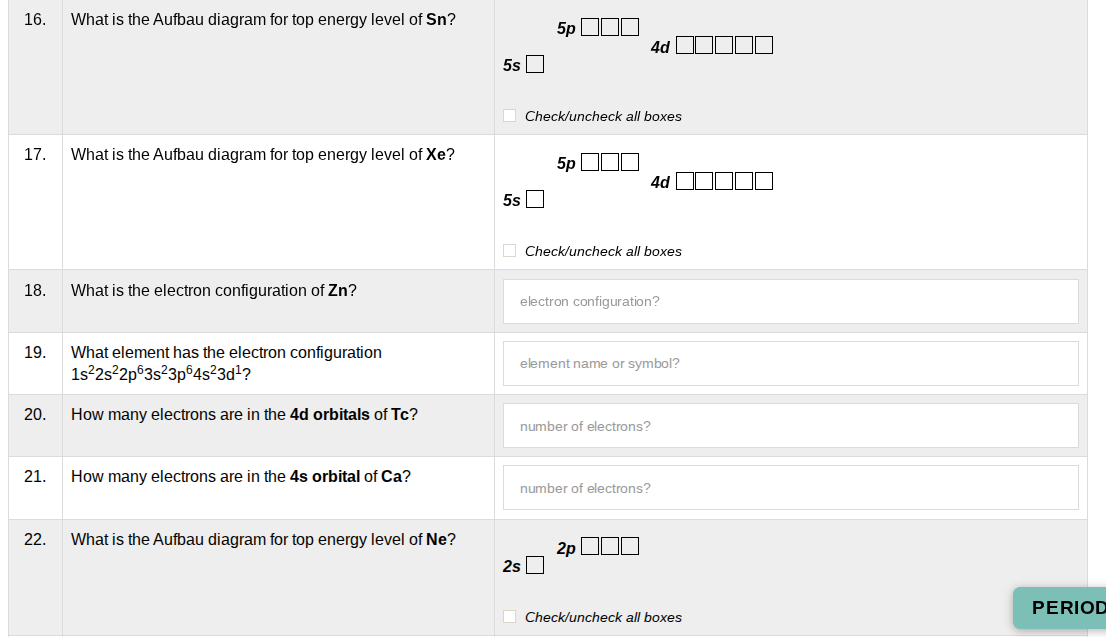The height and width of the screenshot is (637, 1106).
Task: Check the first 4d orbital box for Sn
Action: coord(684,44)
